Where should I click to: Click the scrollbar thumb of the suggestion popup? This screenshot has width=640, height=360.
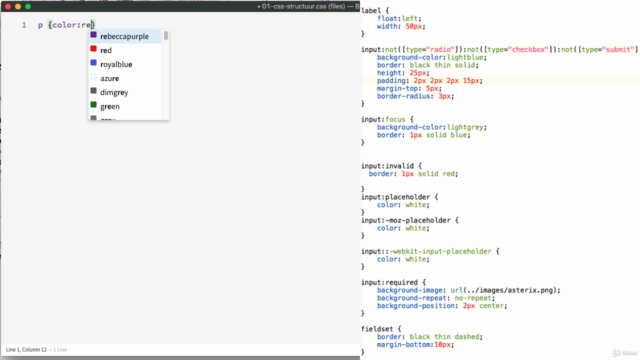[x=166, y=36]
